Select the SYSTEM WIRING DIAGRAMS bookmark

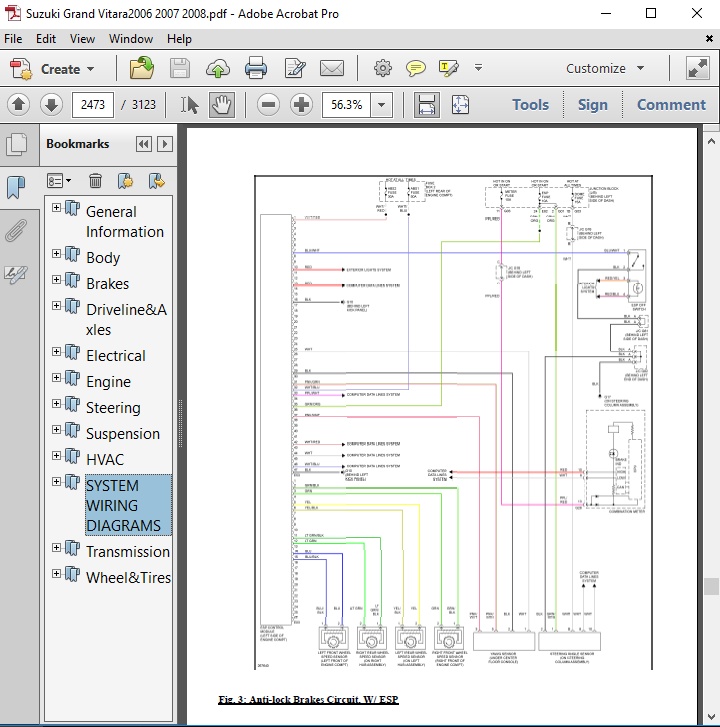point(128,505)
